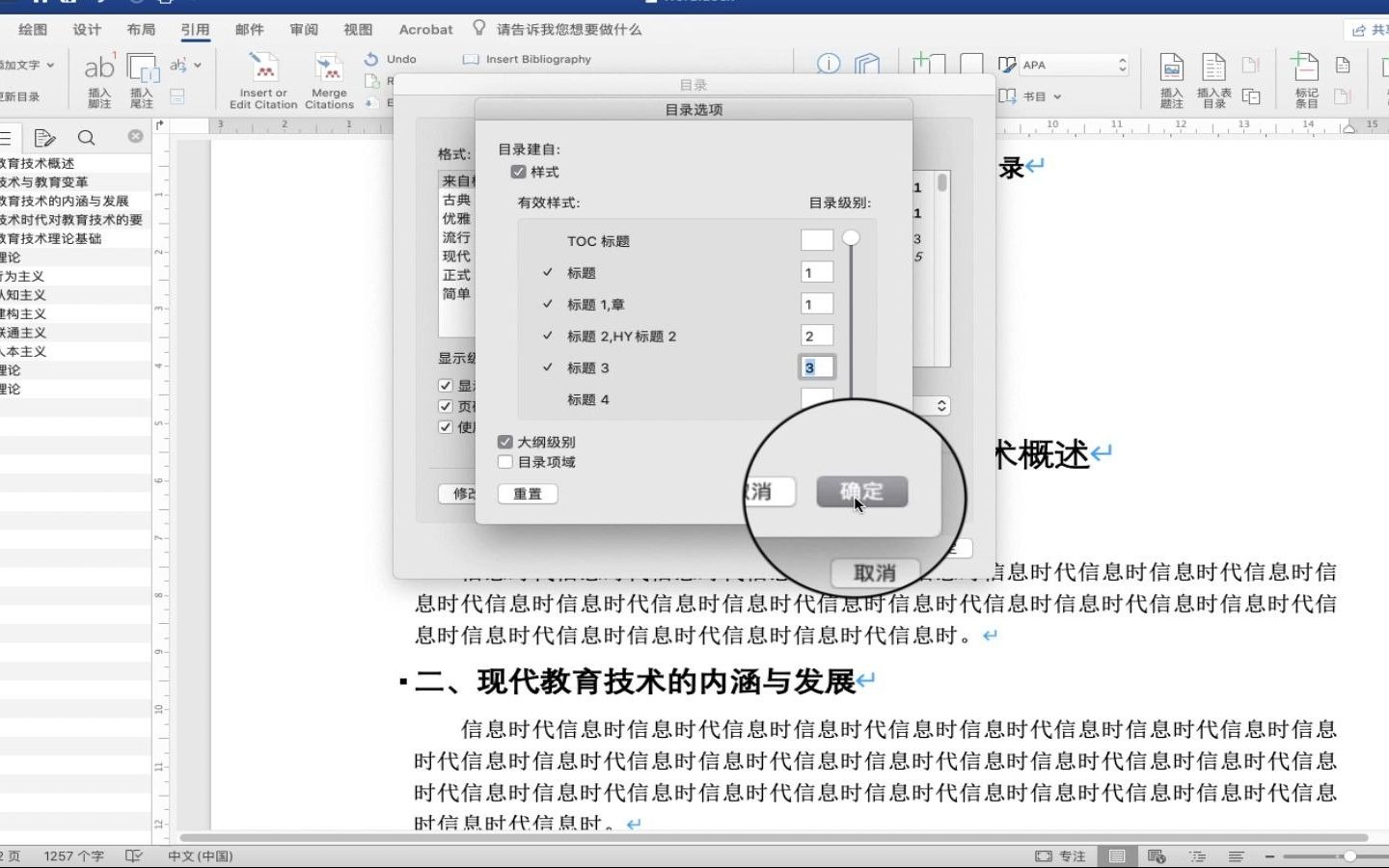Image resolution: width=1389 pixels, height=868 pixels.
Task: Switch to the 审阅 ribbon tab
Action: (x=303, y=29)
